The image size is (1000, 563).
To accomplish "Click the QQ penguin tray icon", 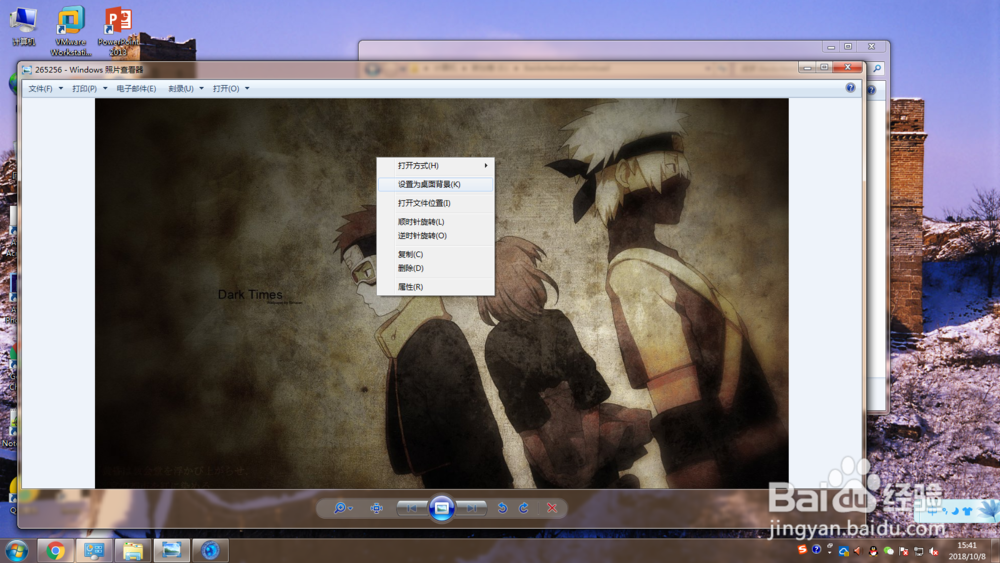I will click(x=873, y=552).
